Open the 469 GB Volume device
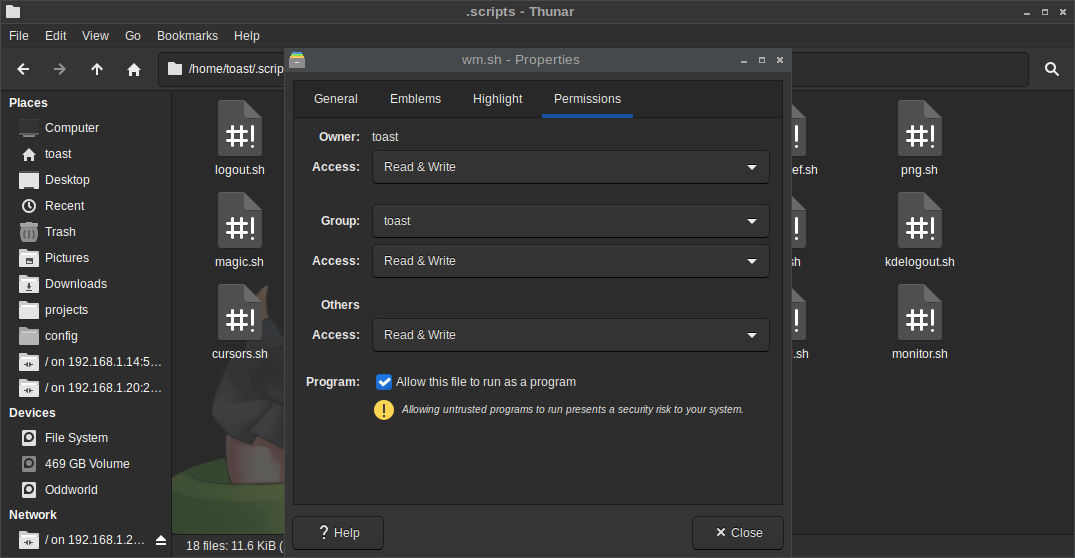This screenshot has height=558, width=1075. pos(86,464)
